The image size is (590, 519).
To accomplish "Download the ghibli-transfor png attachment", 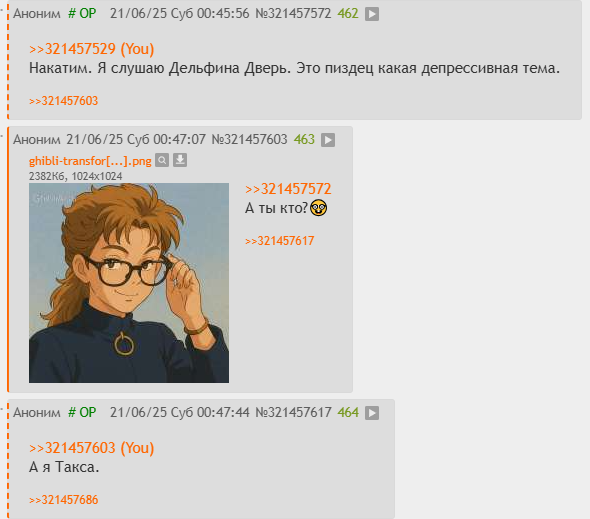I will pos(180,160).
